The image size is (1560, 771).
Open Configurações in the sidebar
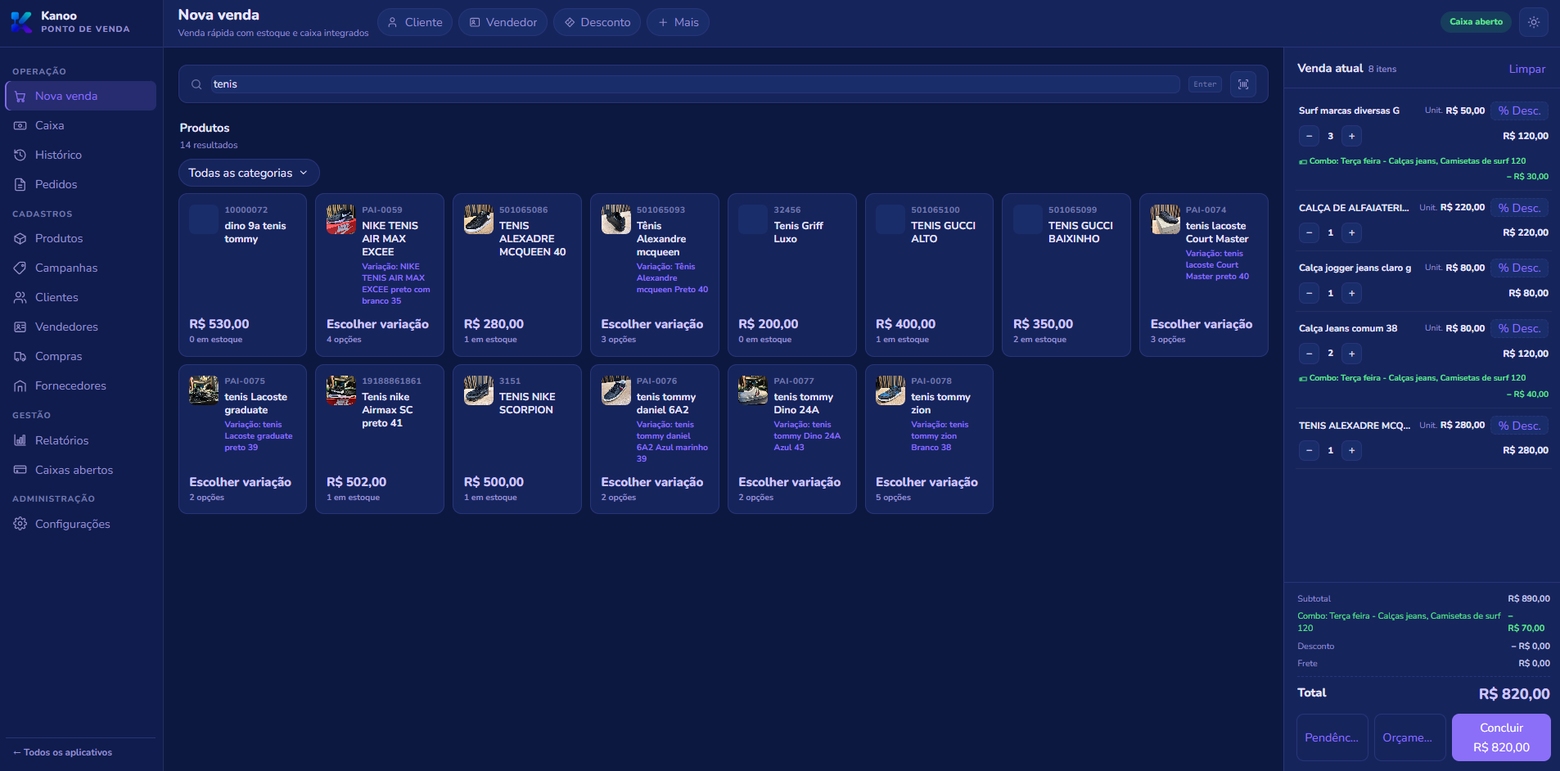click(x=81, y=524)
